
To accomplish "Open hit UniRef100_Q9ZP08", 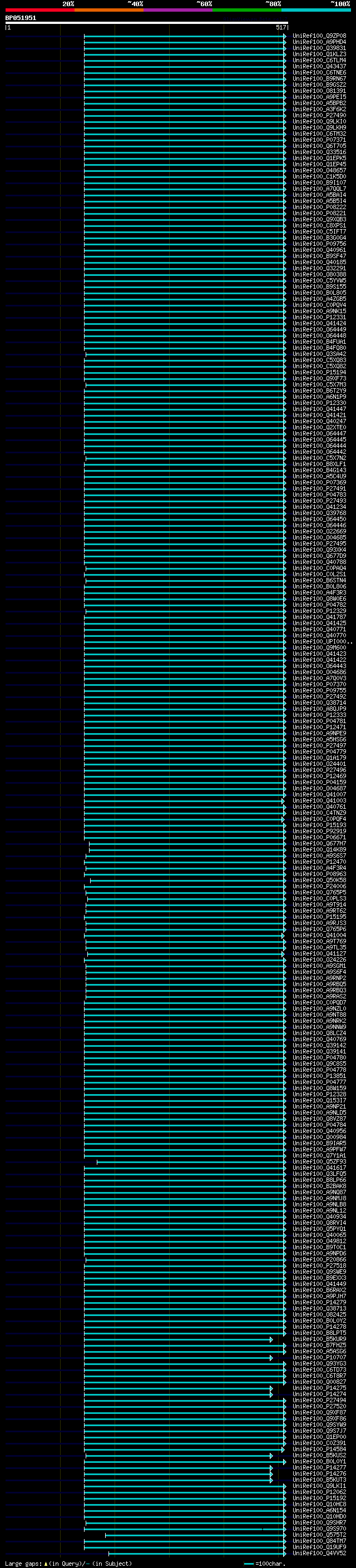I will pos(319,36).
